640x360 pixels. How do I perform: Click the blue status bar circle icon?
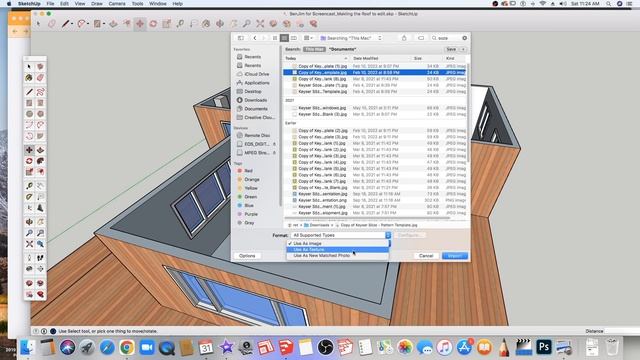click(53, 331)
